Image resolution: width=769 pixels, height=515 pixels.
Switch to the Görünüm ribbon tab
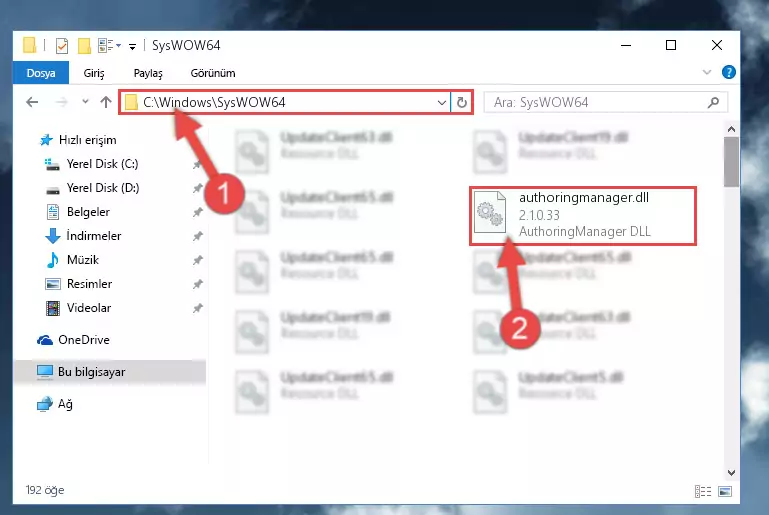213,73
